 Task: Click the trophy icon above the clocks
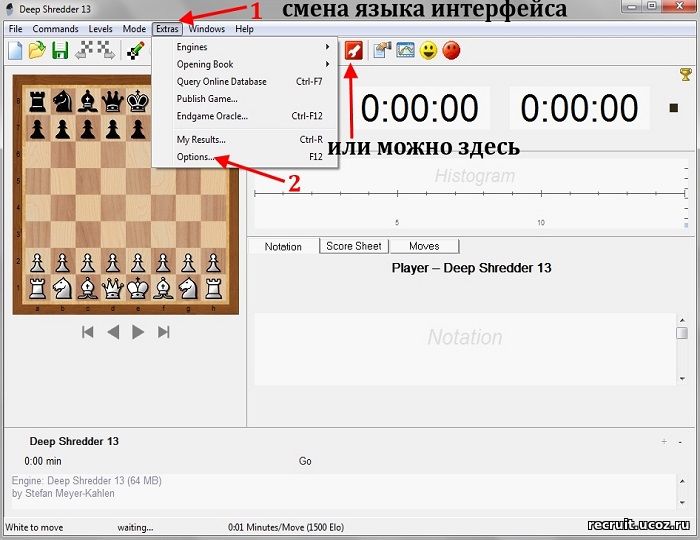tap(686, 74)
